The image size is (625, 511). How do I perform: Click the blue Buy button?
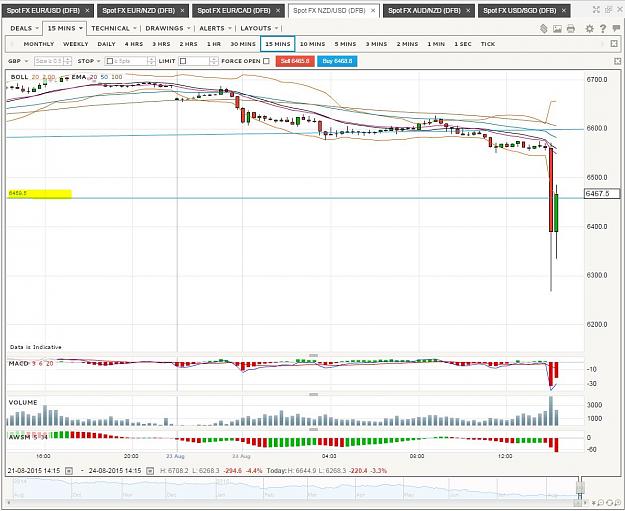coord(337,61)
